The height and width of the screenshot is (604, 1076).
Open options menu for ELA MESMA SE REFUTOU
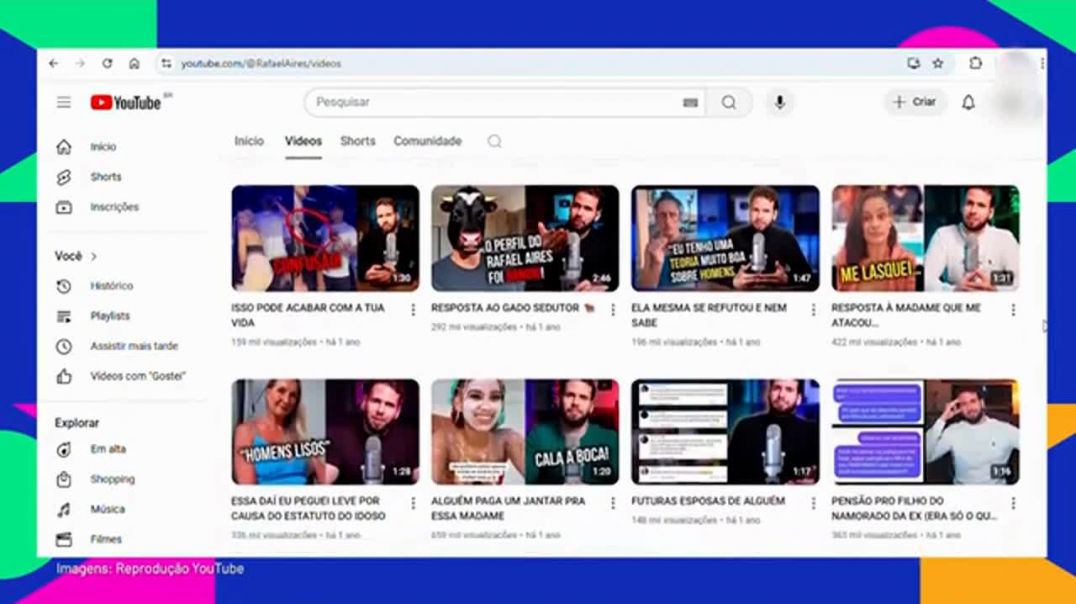813,310
